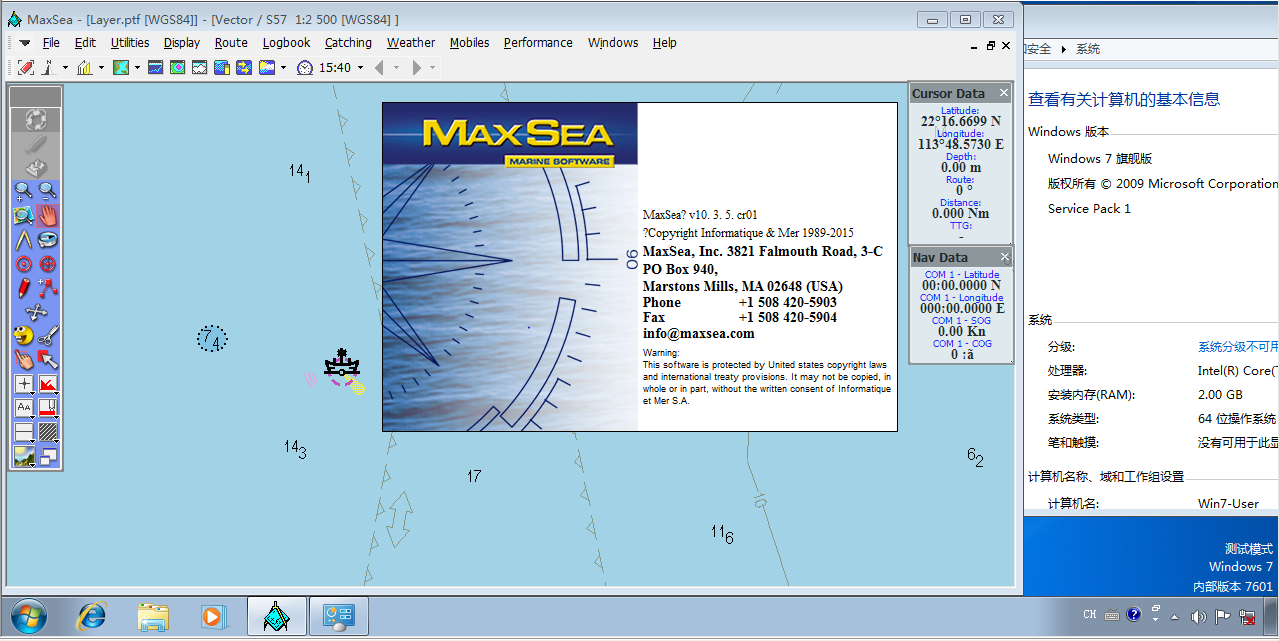Select the Zoom Out magnifier tool
Image resolution: width=1279 pixels, height=641 pixels.
point(48,191)
